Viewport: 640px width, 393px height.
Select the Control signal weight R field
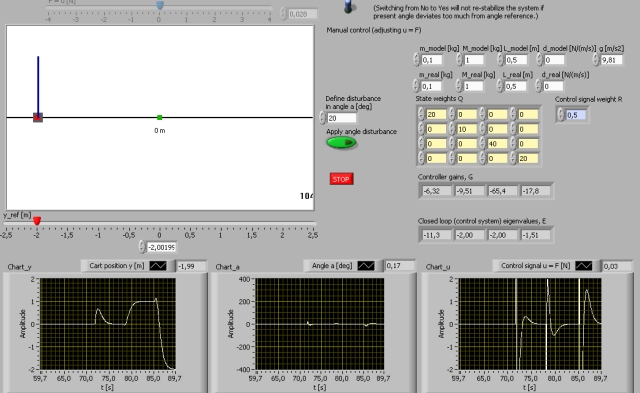(x=576, y=115)
